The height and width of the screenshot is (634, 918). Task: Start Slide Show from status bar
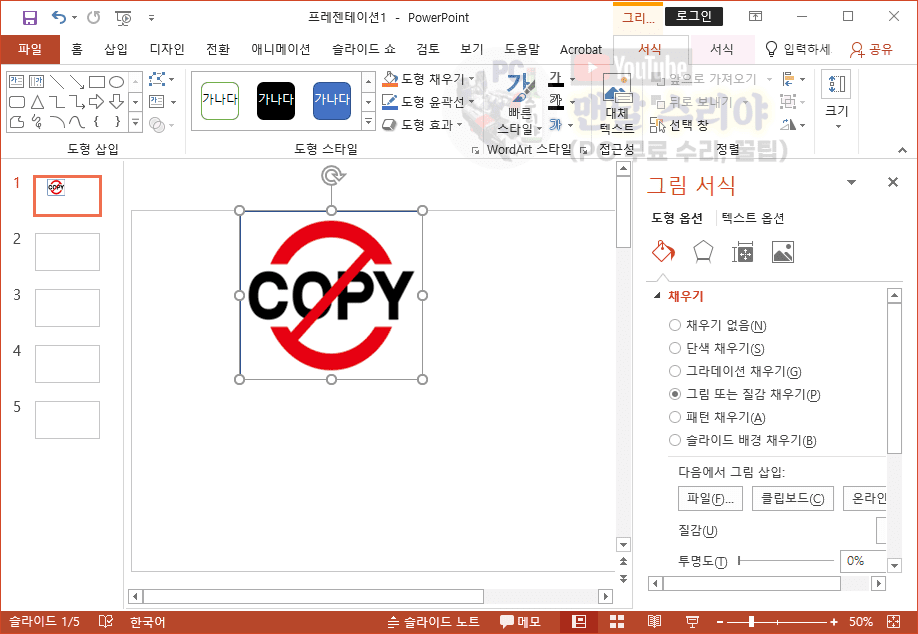[692, 622]
